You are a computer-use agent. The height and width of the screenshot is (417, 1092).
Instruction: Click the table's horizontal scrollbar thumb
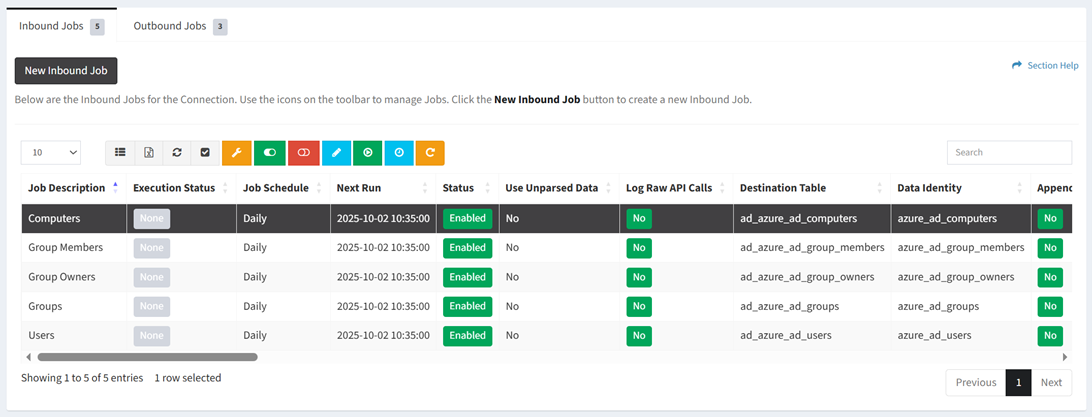[147, 357]
